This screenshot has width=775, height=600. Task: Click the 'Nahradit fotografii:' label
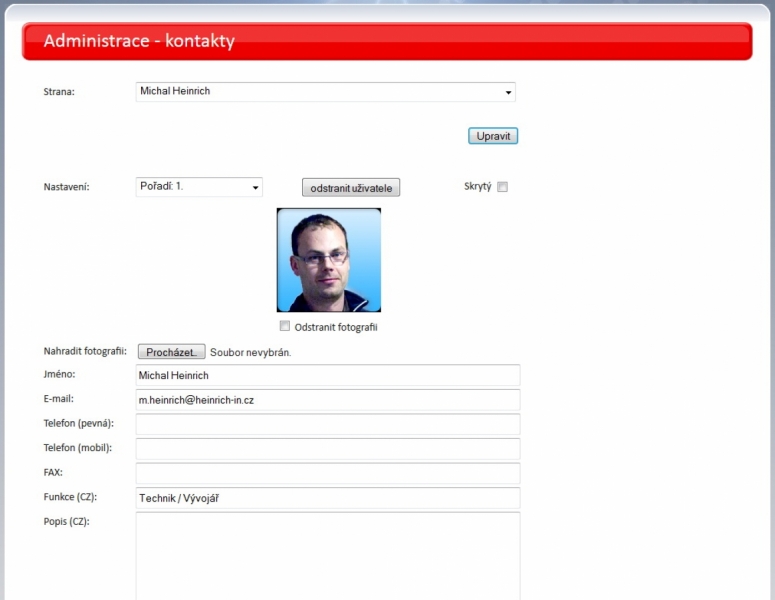(85, 351)
